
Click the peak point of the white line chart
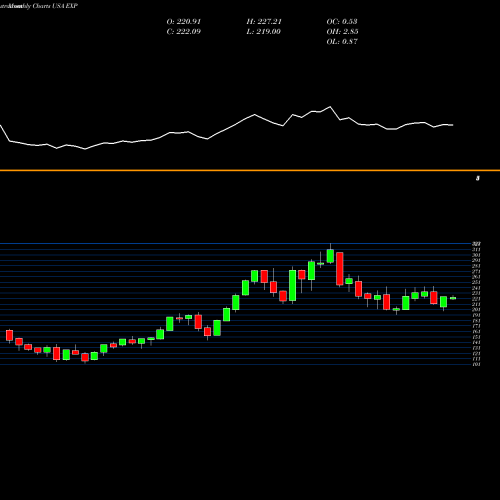tap(330, 107)
